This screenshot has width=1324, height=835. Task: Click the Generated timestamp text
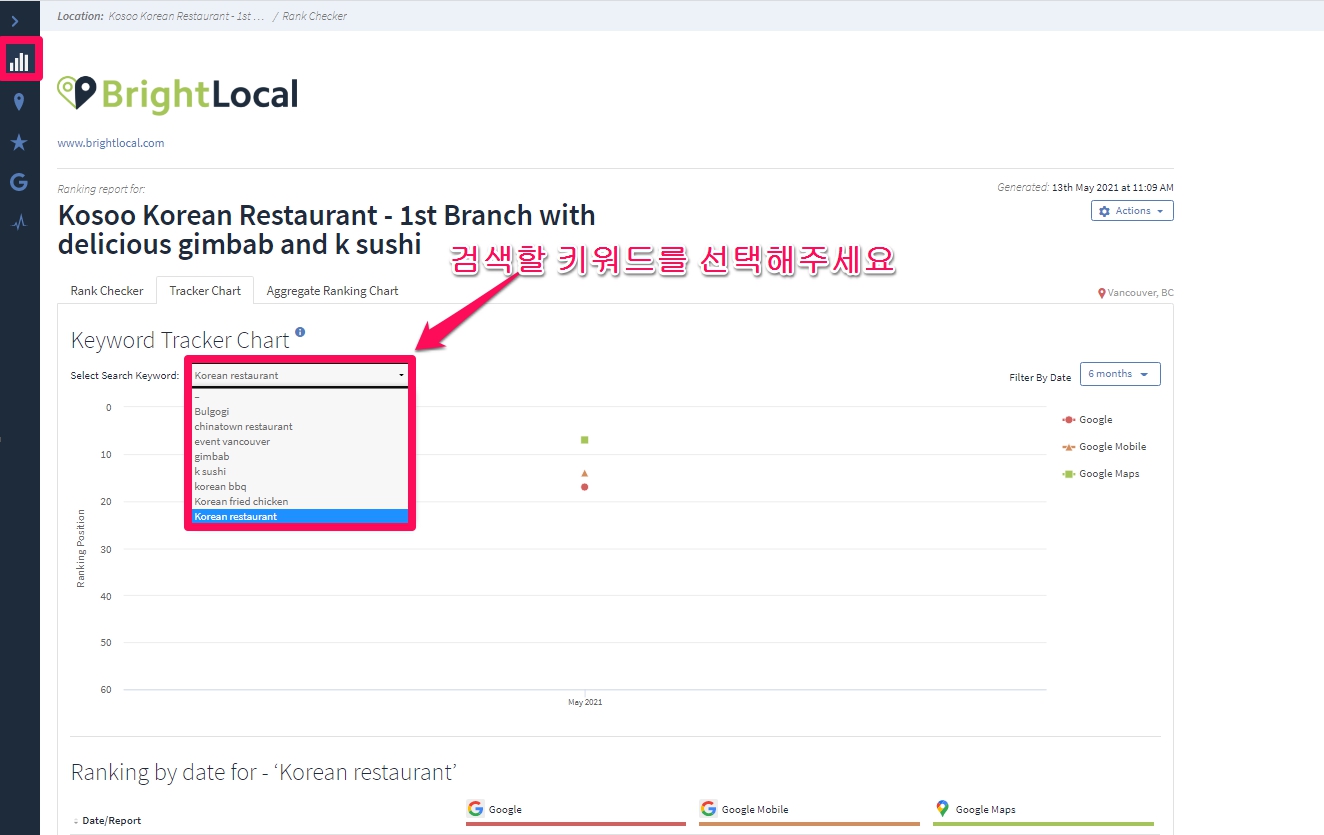click(1085, 187)
